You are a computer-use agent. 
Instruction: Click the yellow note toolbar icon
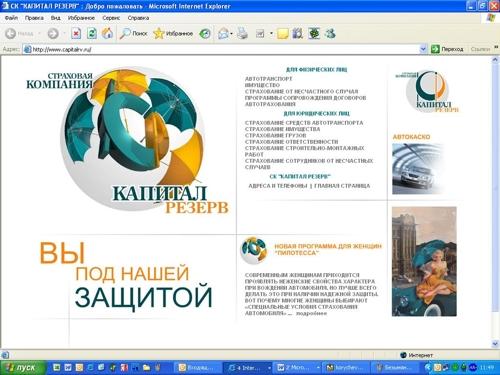(282, 34)
